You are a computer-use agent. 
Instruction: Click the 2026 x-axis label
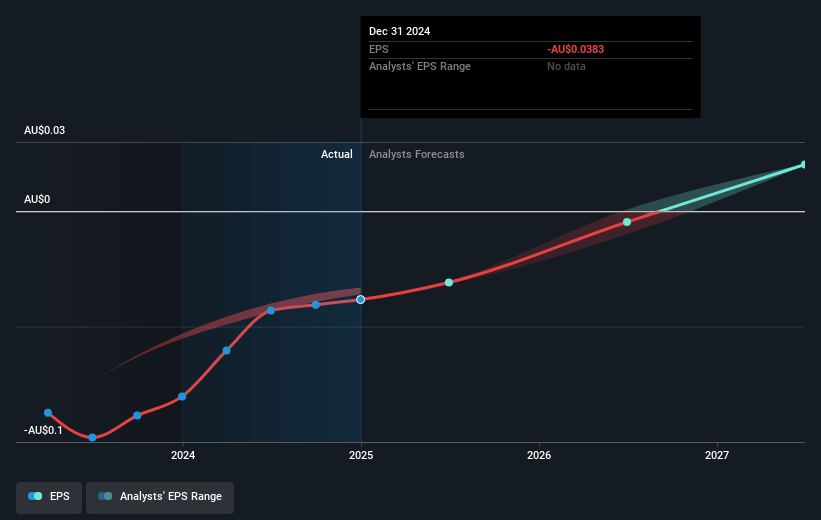pos(539,456)
